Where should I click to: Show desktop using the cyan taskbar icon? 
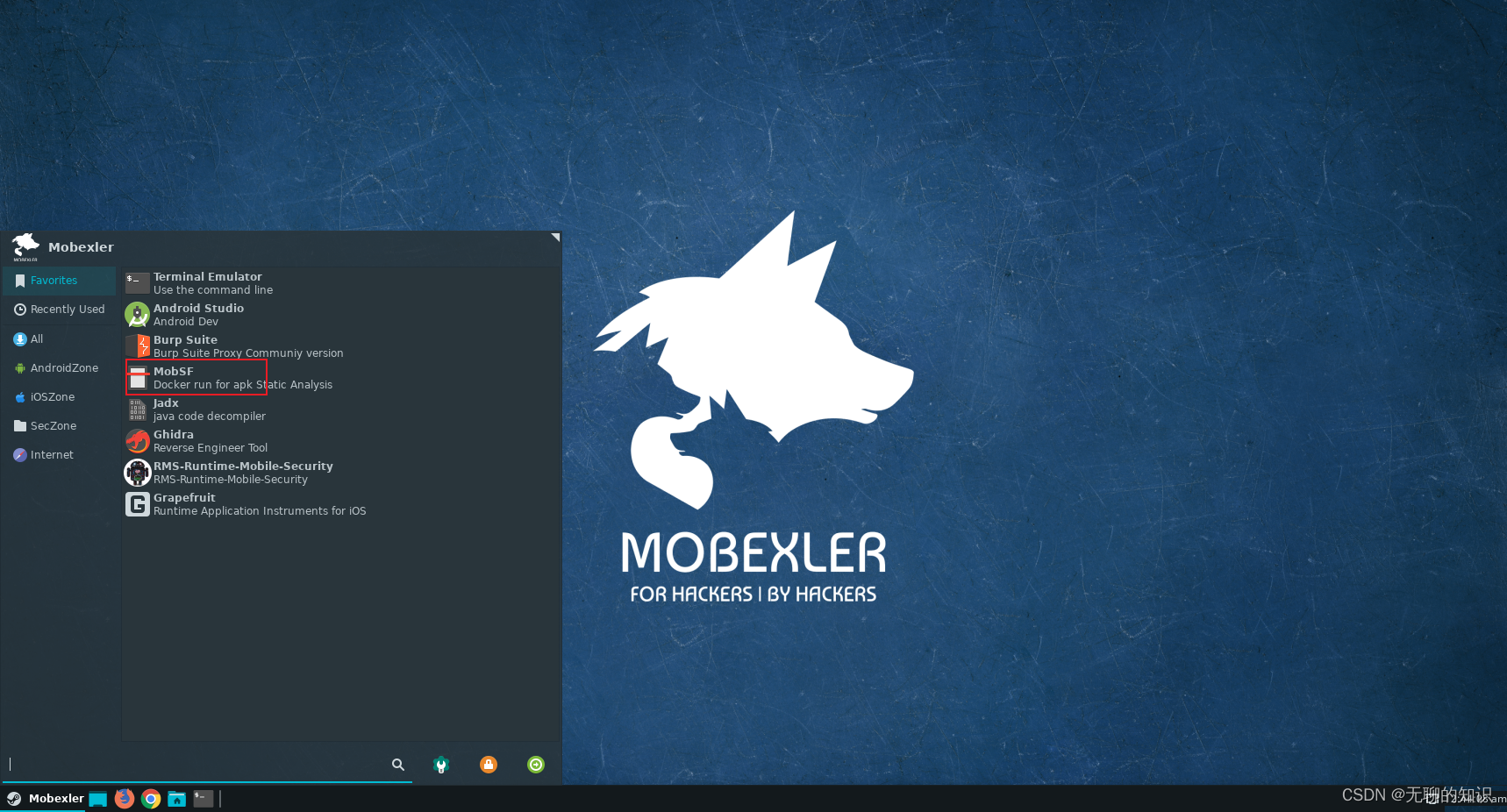point(98,799)
